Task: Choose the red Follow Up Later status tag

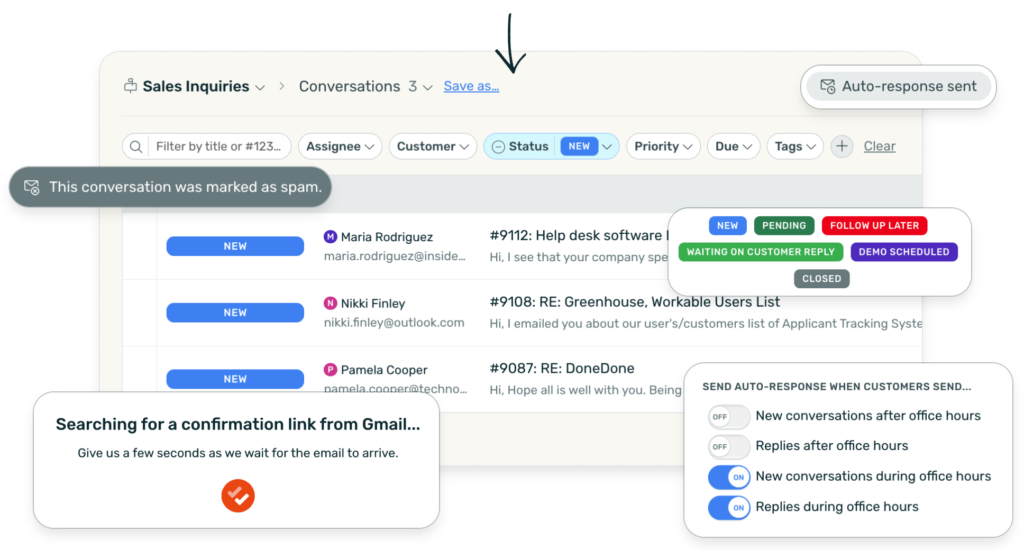Action: (875, 226)
